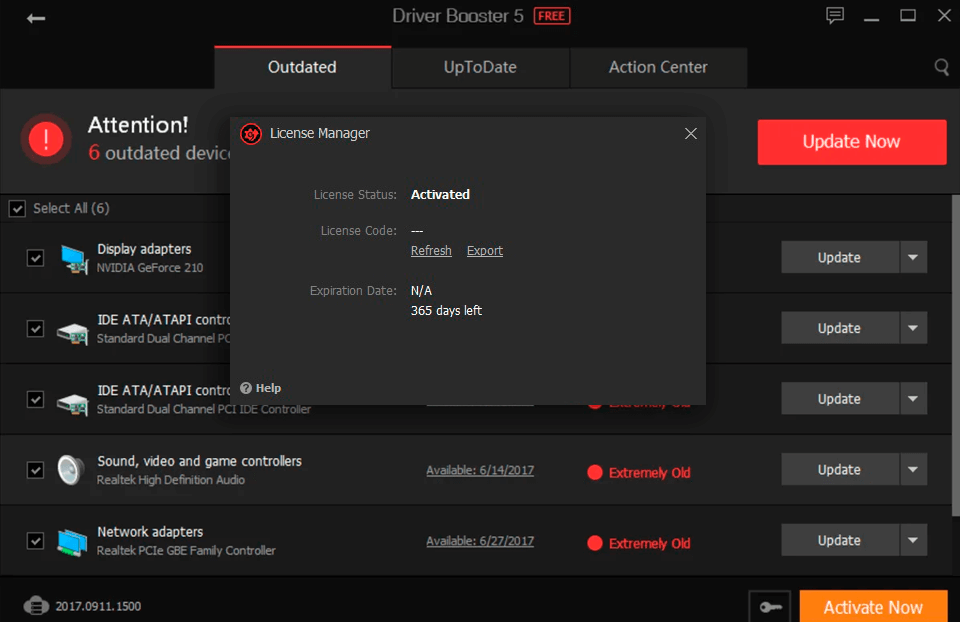960x622 pixels.
Task: Expand Update dropdown for Realtek High Definition Audio
Action: tap(913, 470)
